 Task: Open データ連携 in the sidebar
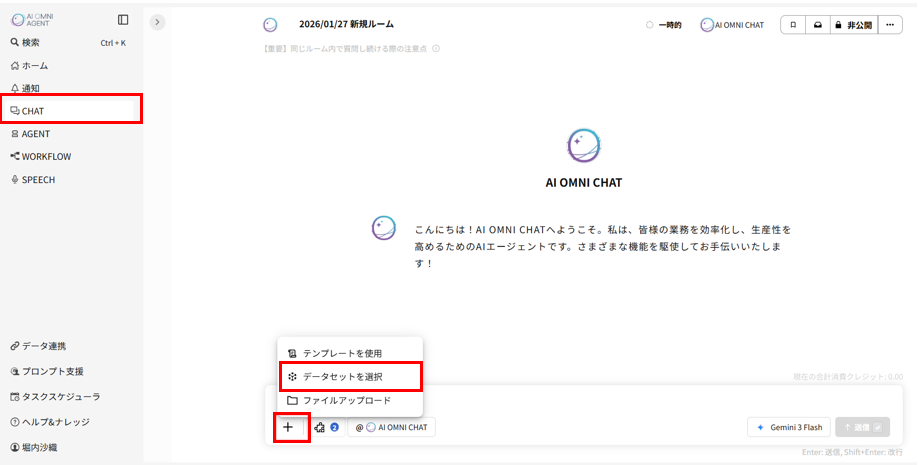point(38,346)
